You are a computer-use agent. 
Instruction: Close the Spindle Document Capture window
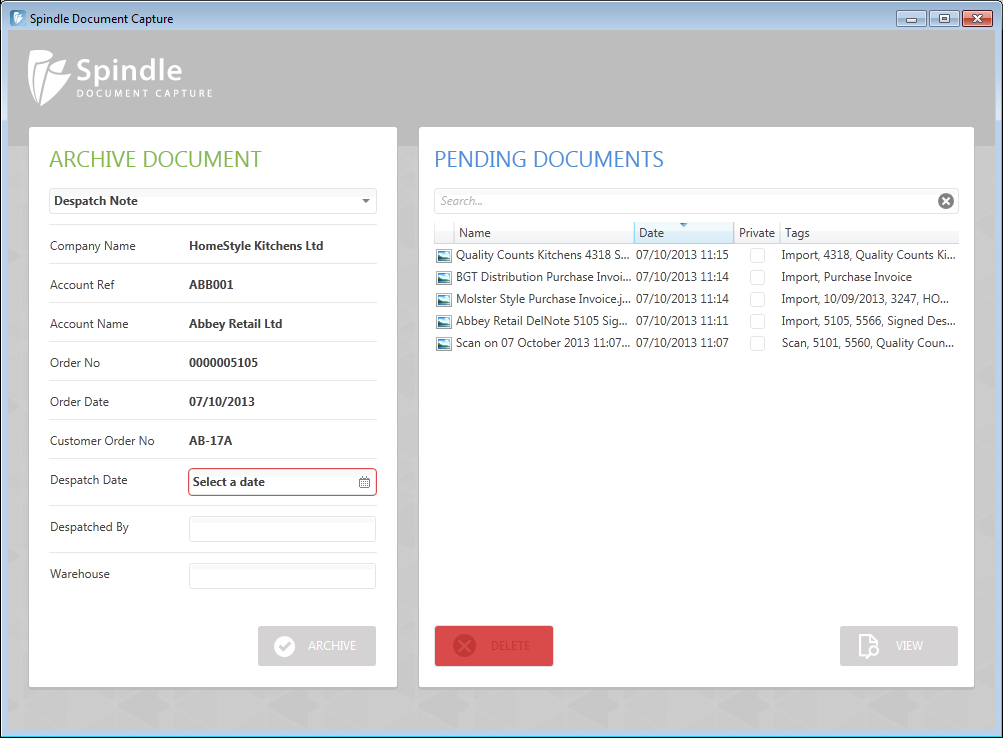(x=977, y=19)
